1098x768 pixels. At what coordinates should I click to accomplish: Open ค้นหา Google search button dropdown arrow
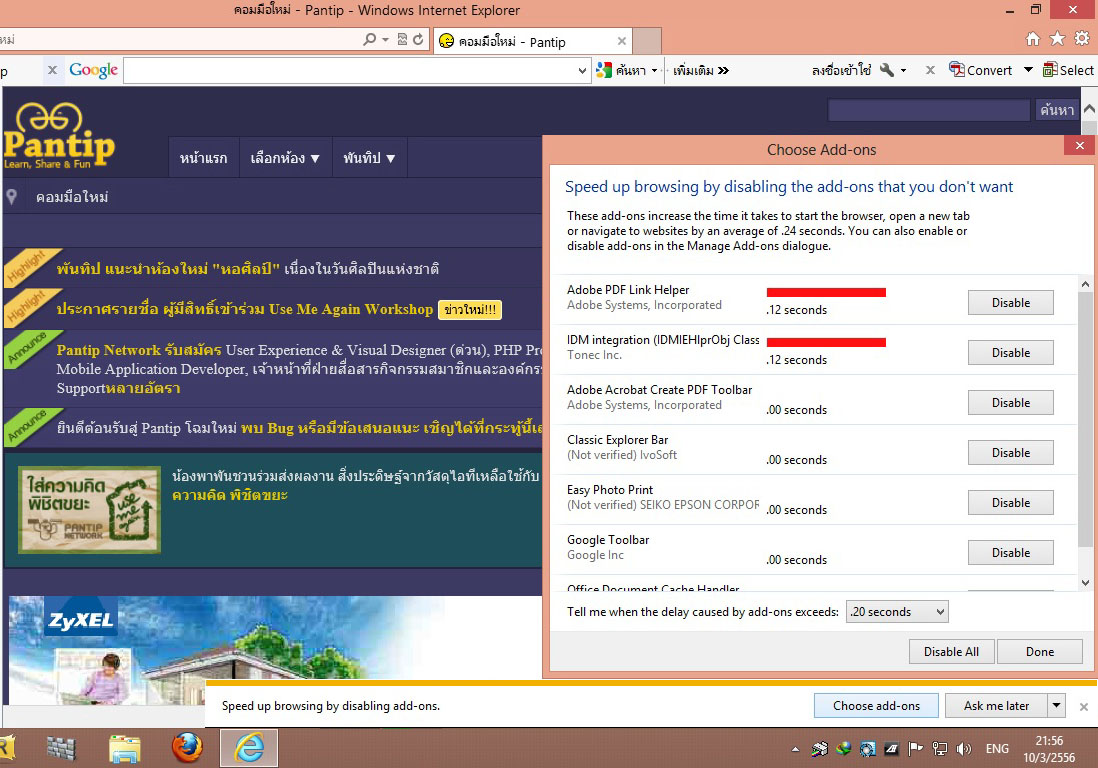pos(655,70)
